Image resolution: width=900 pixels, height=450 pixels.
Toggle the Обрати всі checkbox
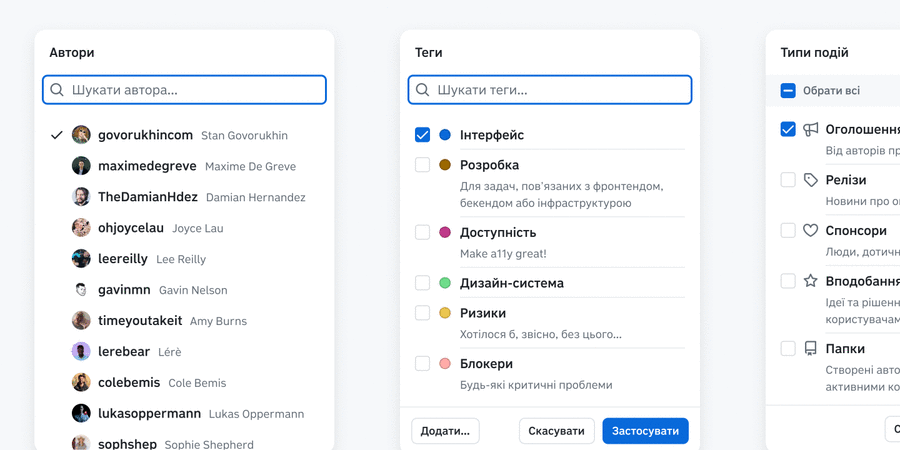788,91
